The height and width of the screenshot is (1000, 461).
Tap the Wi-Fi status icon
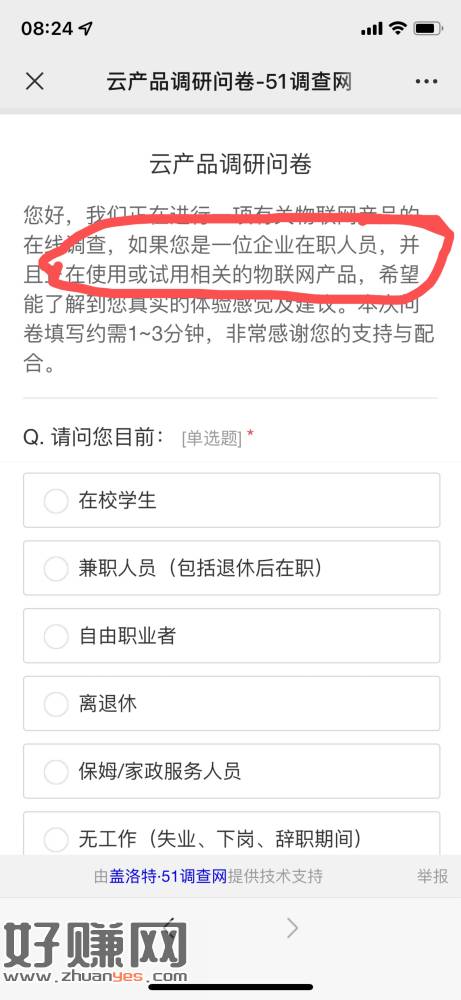click(399, 28)
